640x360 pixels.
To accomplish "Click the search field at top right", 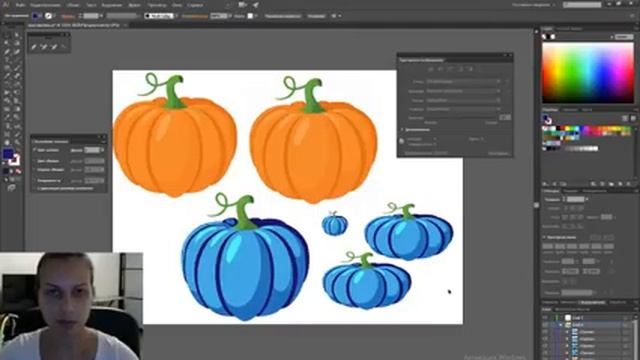I will [x=582, y=5].
